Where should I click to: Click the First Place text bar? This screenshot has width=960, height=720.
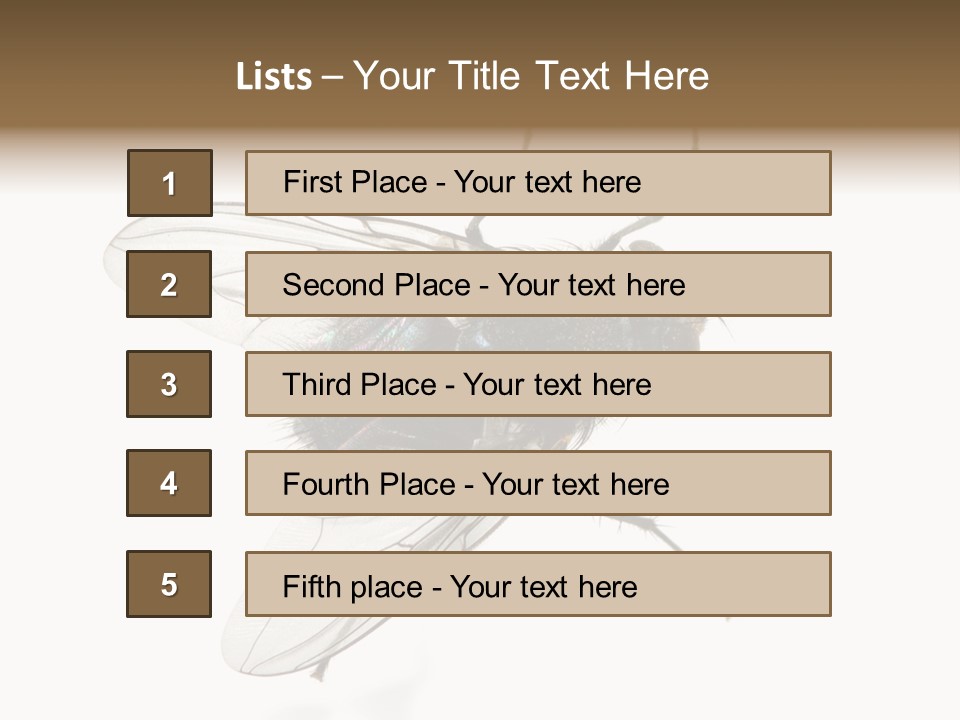pos(538,183)
